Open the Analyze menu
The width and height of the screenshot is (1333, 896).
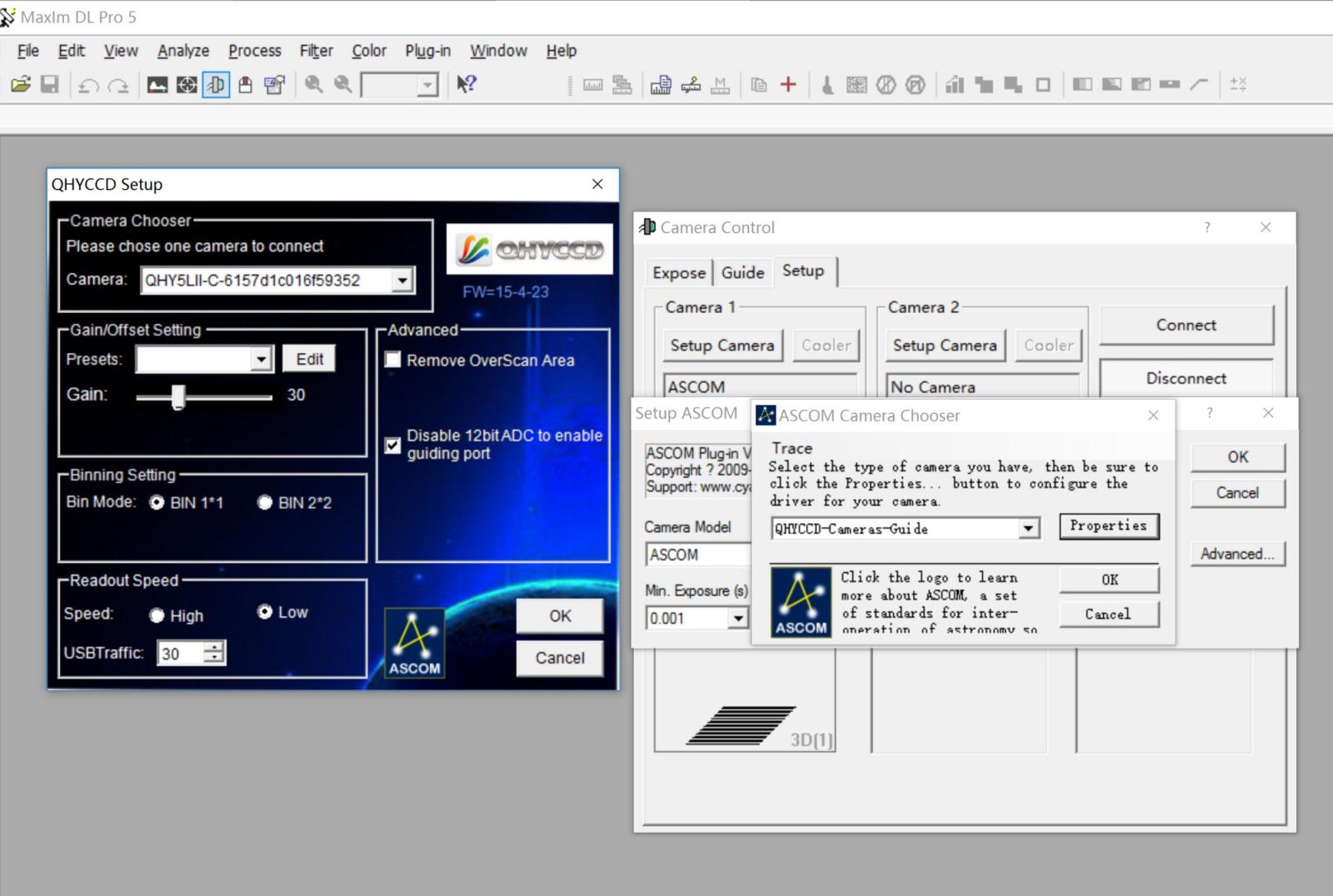point(183,51)
